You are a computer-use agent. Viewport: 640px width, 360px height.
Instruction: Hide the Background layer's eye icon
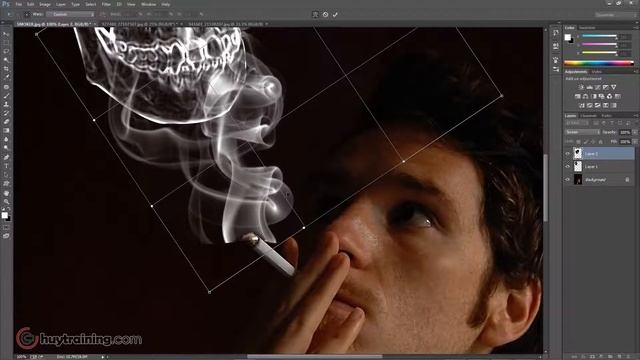pos(567,179)
